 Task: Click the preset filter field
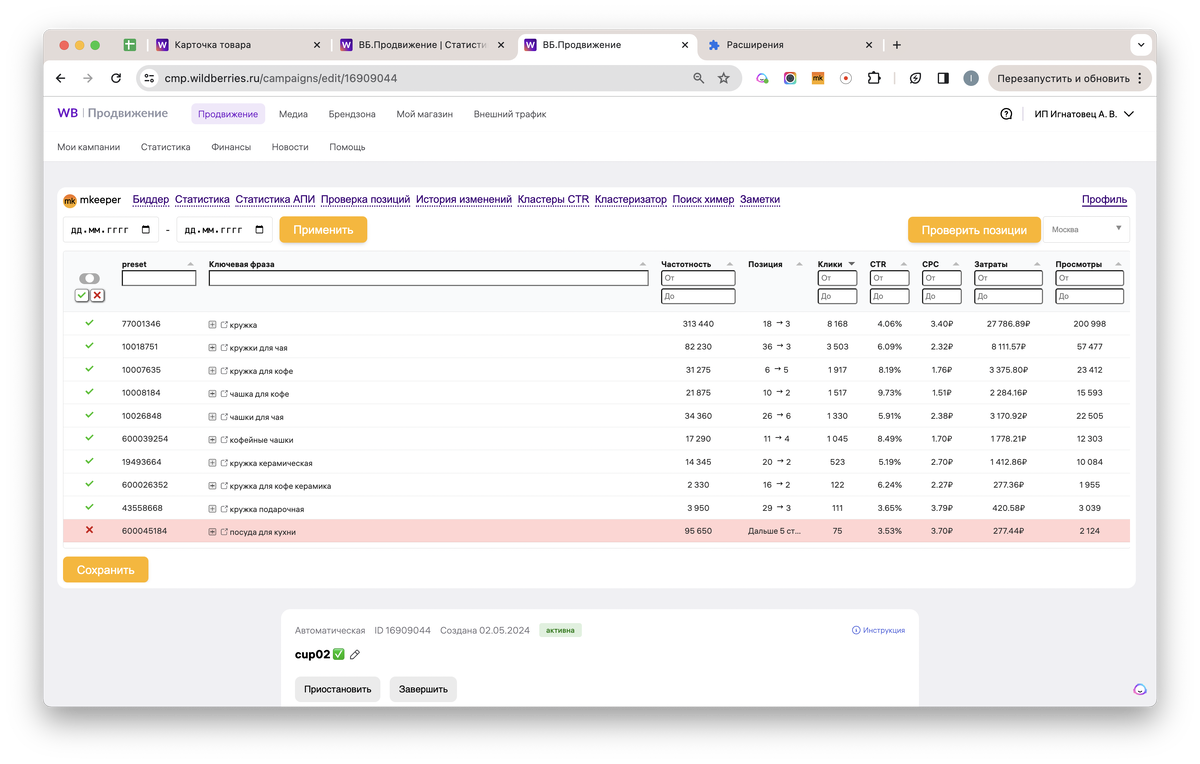[x=159, y=278]
